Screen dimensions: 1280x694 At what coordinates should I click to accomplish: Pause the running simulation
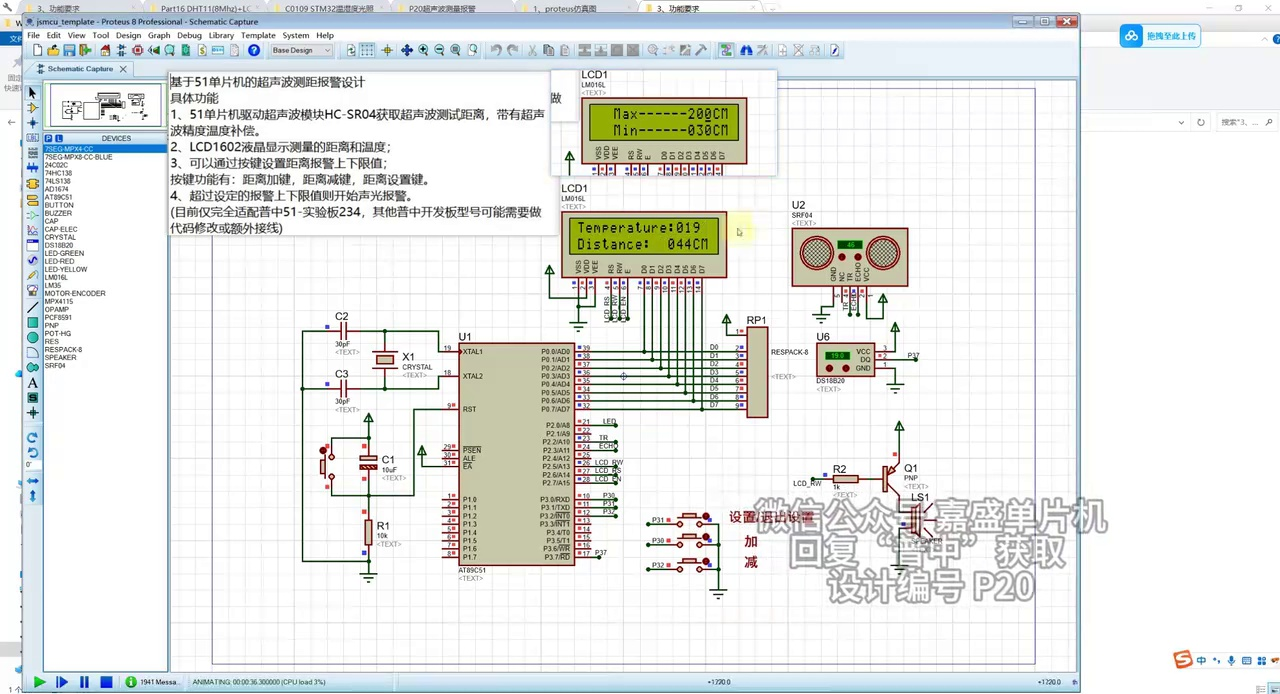[x=84, y=682]
